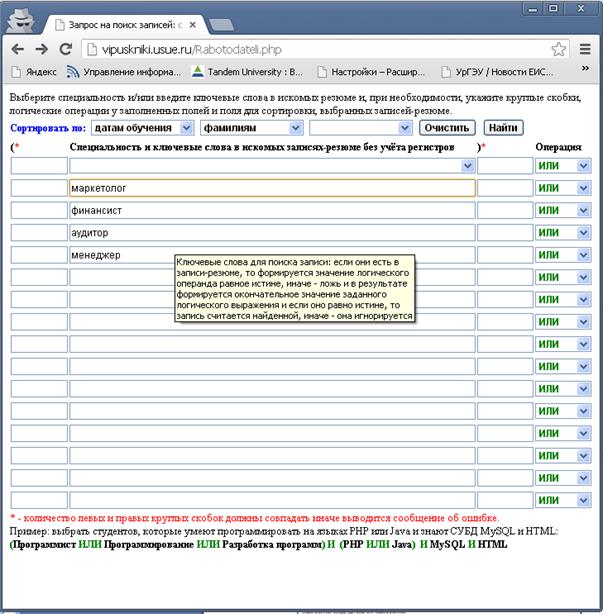Open the УрГЭУ / Новости ЕИС bookmark
The width and height of the screenshot is (603, 614).
(x=497, y=72)
